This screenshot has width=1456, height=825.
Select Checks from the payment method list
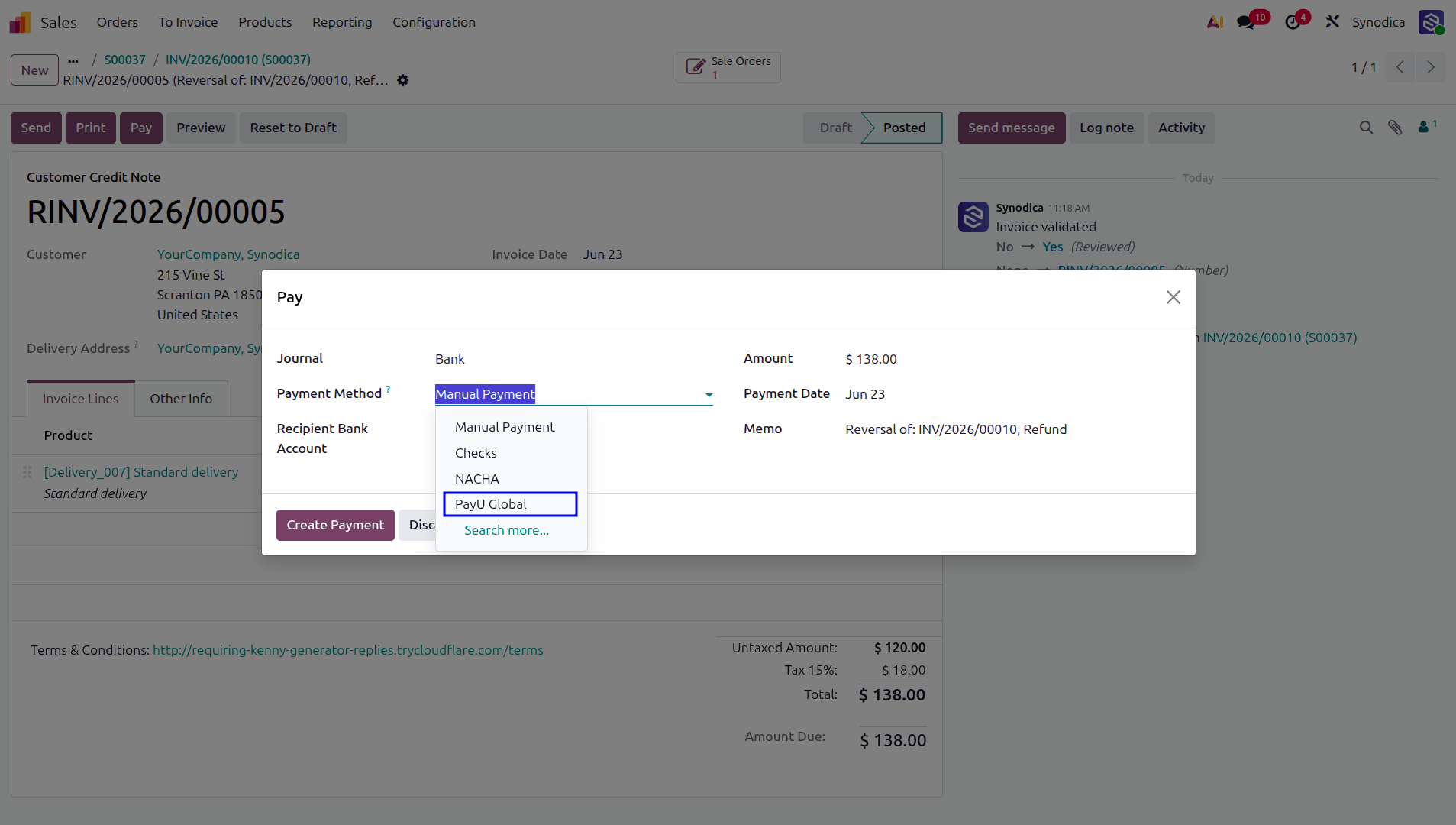[476, 453]
